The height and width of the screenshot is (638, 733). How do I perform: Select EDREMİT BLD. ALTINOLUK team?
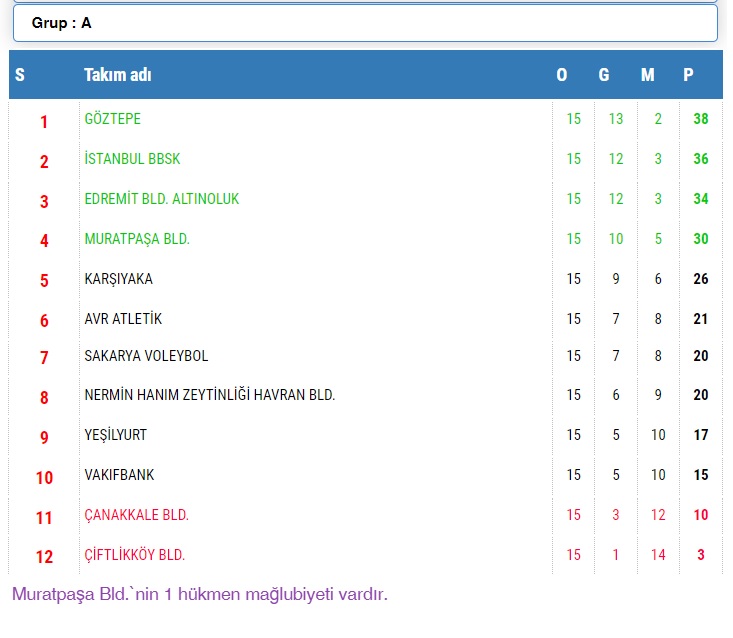tap(162, 199)
